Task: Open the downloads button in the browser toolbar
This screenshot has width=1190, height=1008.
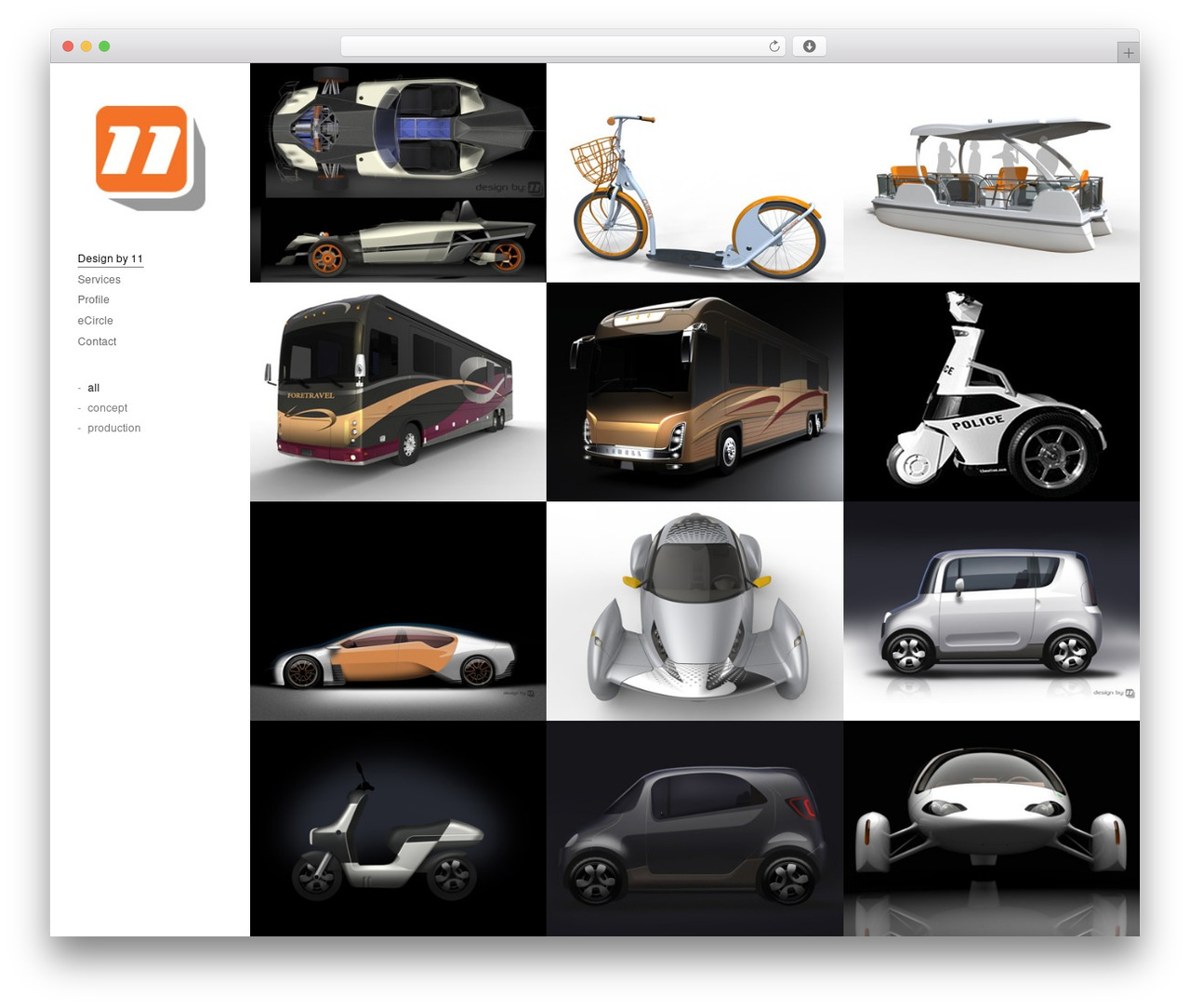Action: point(809,46)
